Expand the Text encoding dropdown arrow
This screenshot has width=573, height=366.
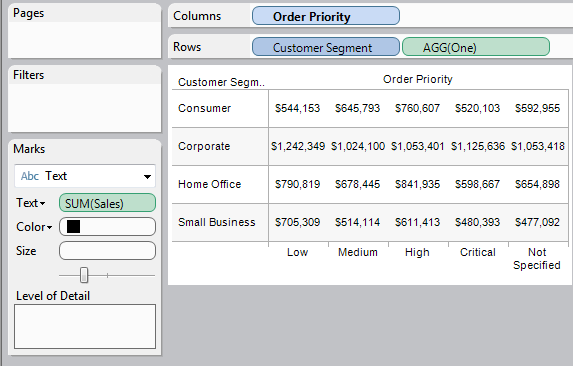43,203
